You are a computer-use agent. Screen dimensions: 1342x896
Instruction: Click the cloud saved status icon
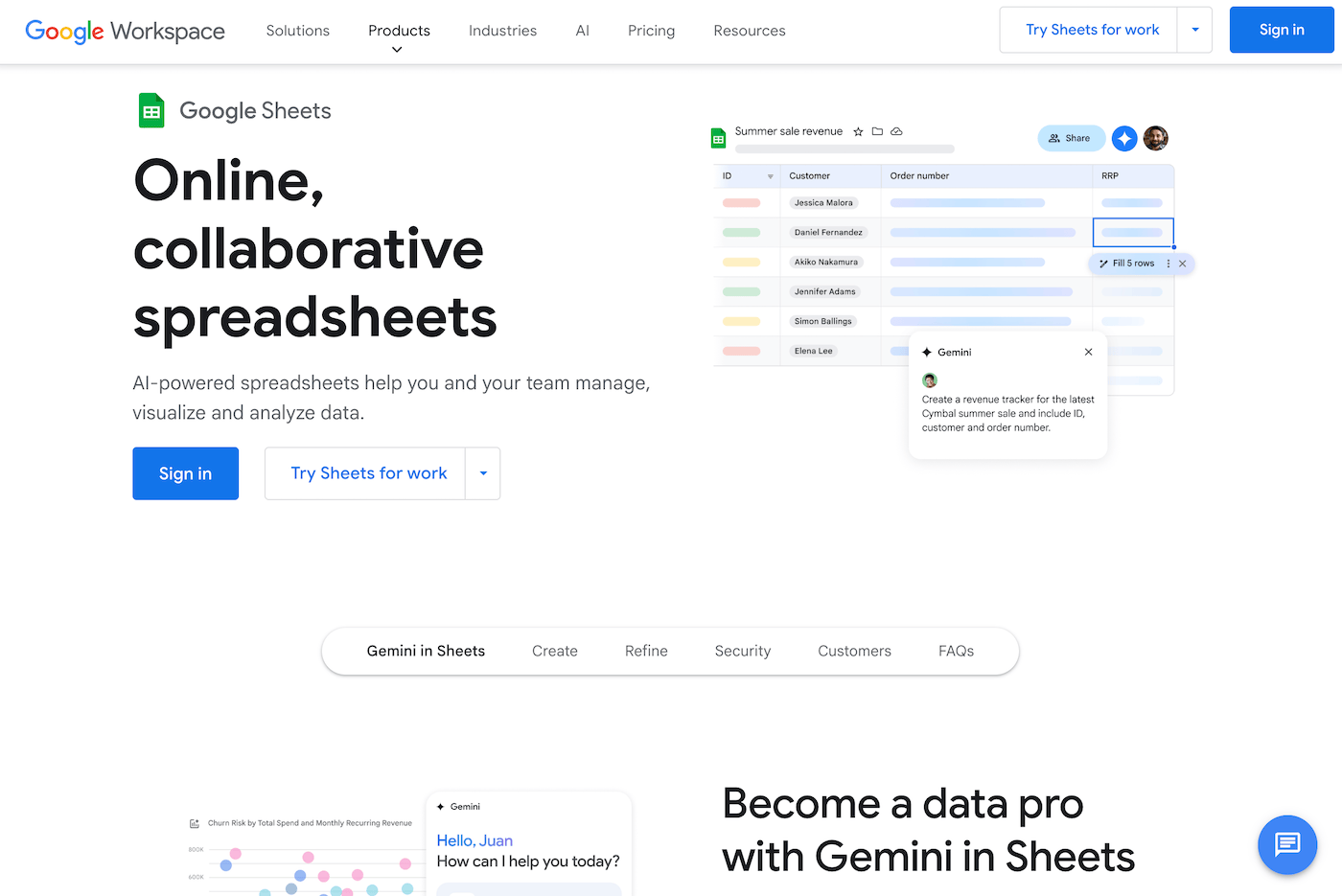tap(896, 131)
